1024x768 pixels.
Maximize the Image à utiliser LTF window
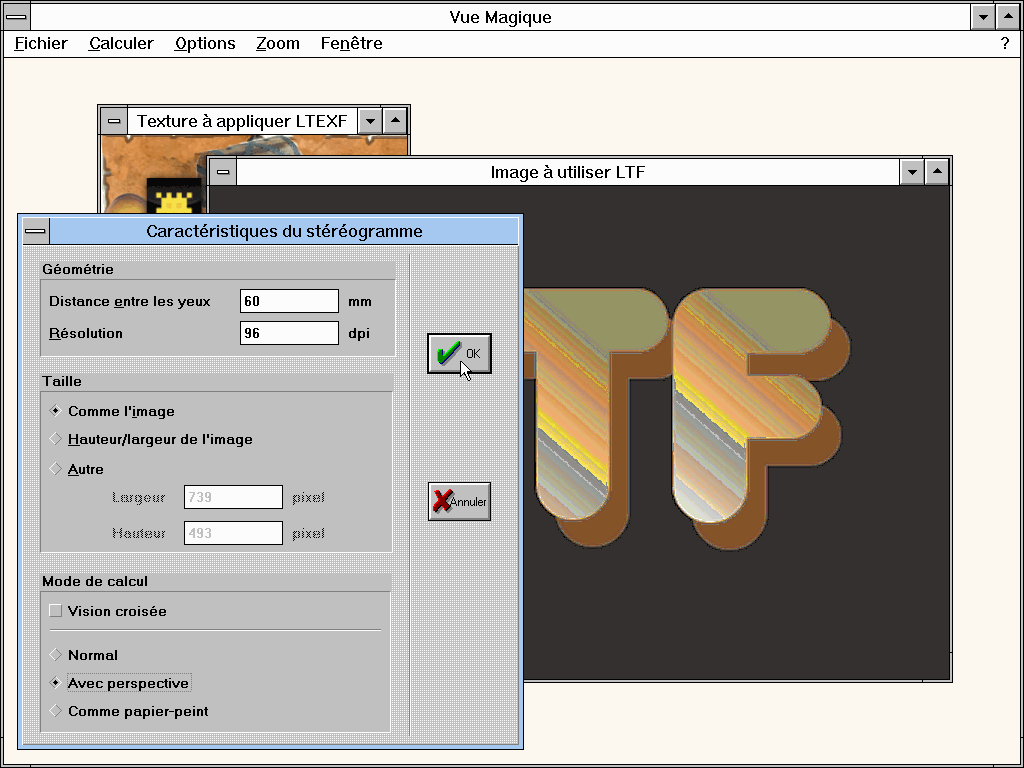coord(936,172)
